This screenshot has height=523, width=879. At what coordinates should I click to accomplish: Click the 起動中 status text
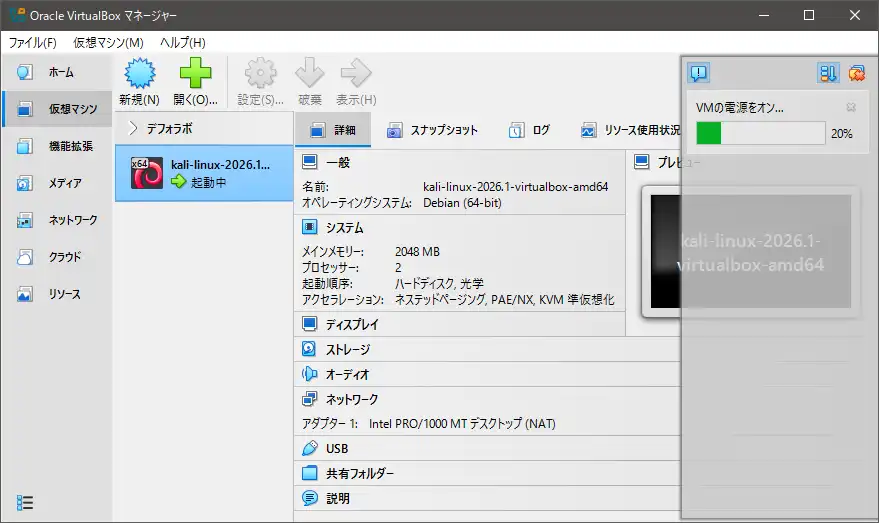[209, 182]
